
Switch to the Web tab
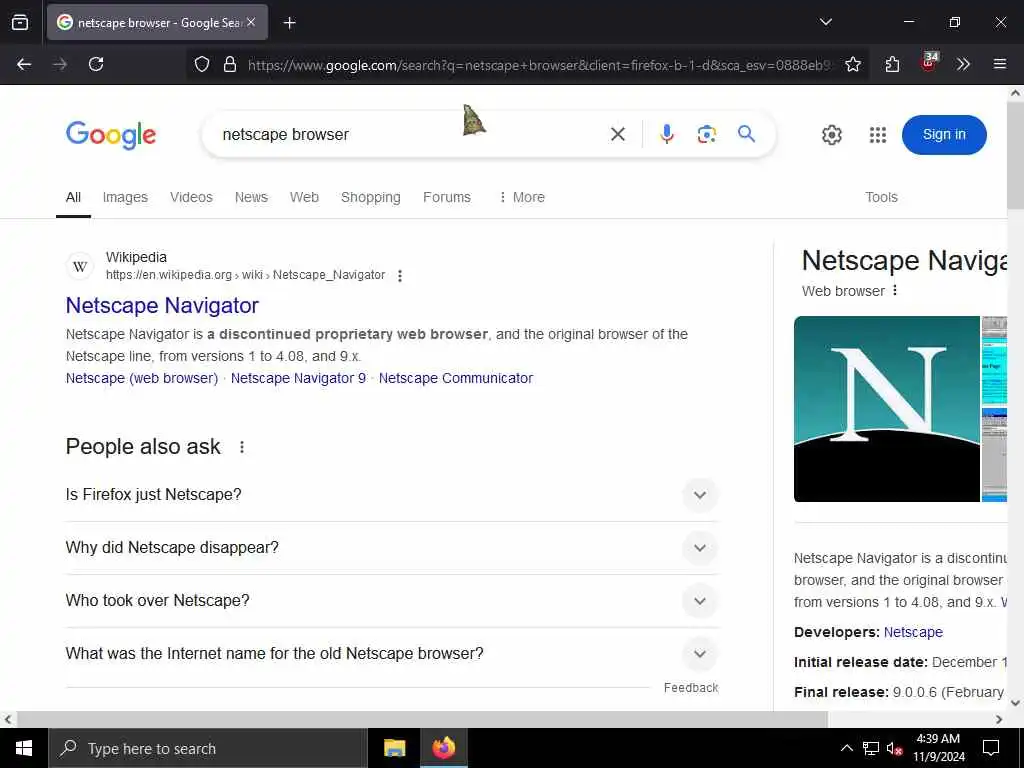tap(304, 197)
